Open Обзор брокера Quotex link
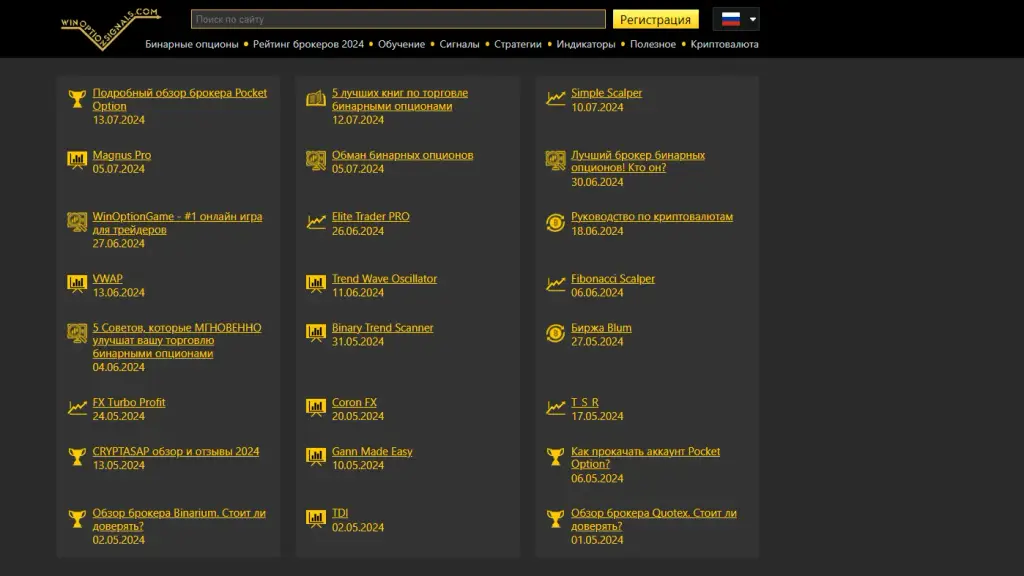 (x=654, y=519)
